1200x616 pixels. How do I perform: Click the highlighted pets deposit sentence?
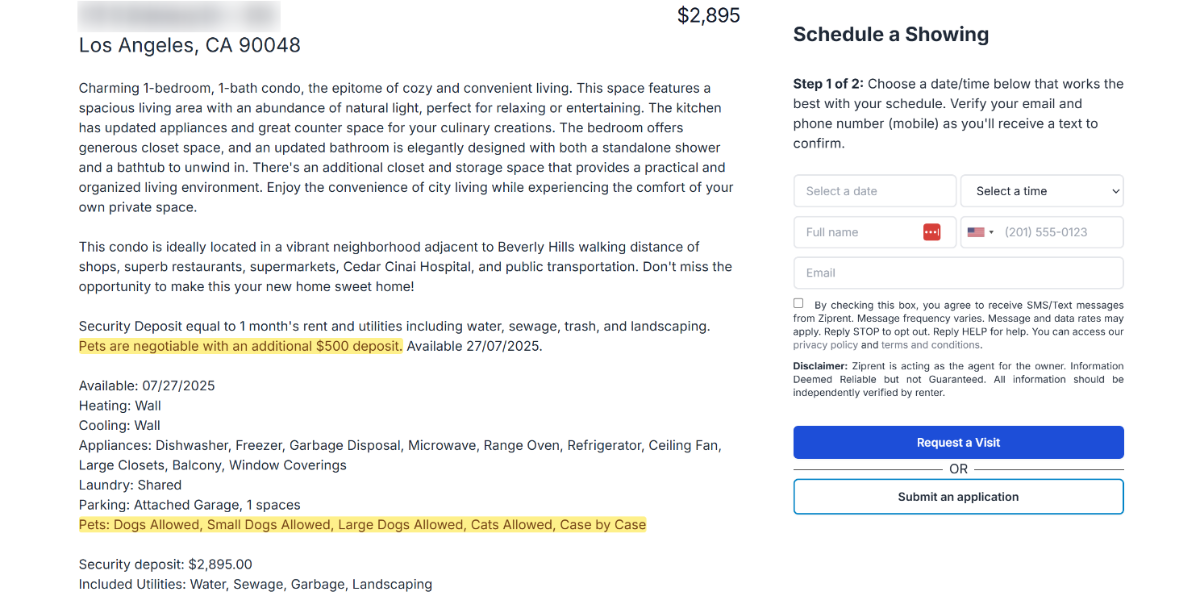coord(241,346)
